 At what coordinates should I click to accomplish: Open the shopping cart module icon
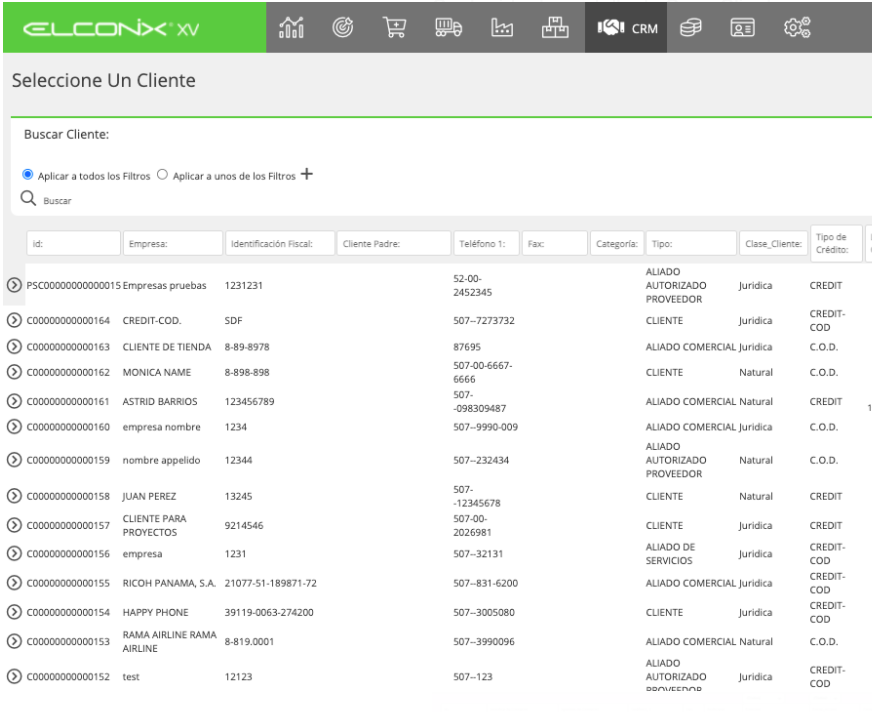[x=394, y=27]
